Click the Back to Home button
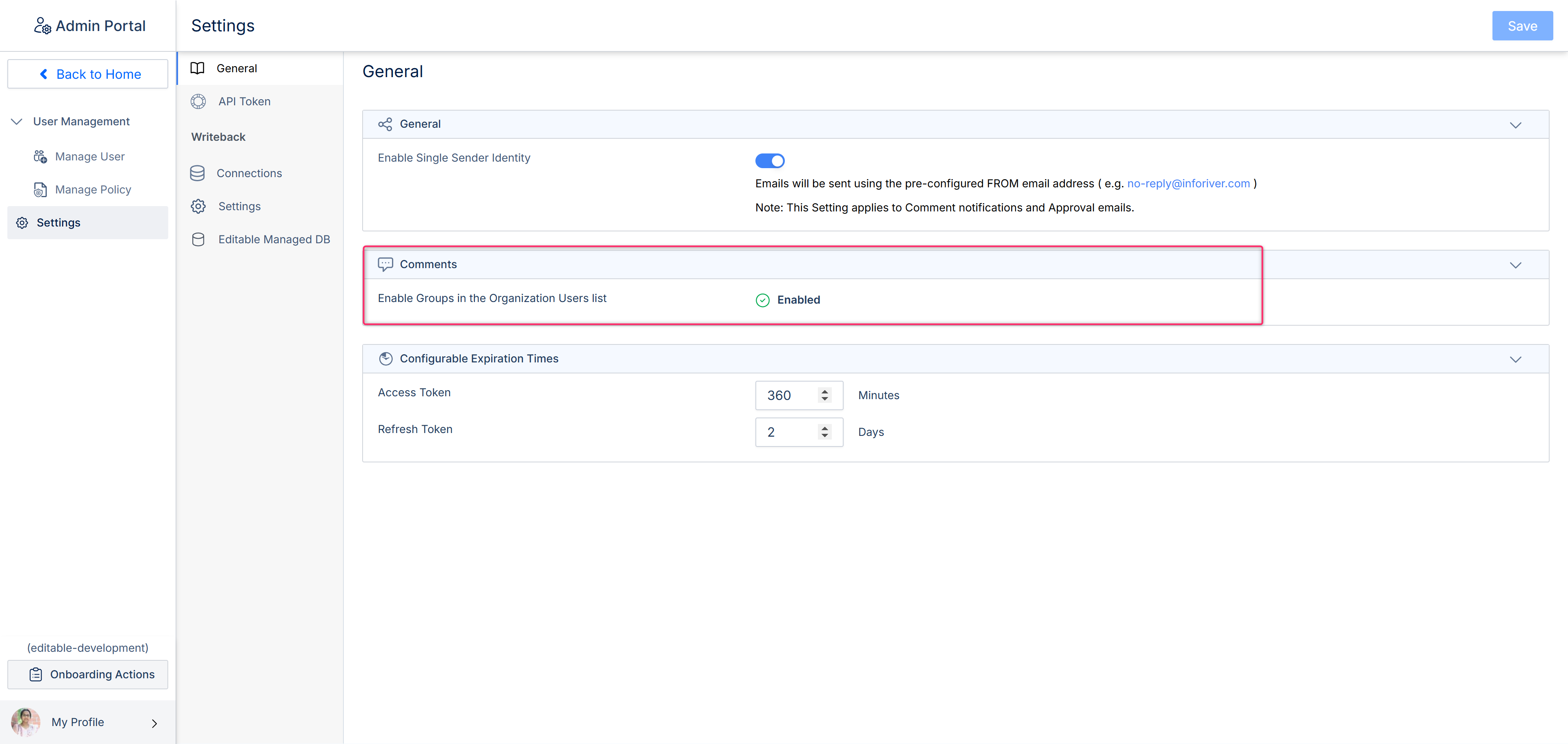This screenshot has height=744, width=1568. [88, 74]
